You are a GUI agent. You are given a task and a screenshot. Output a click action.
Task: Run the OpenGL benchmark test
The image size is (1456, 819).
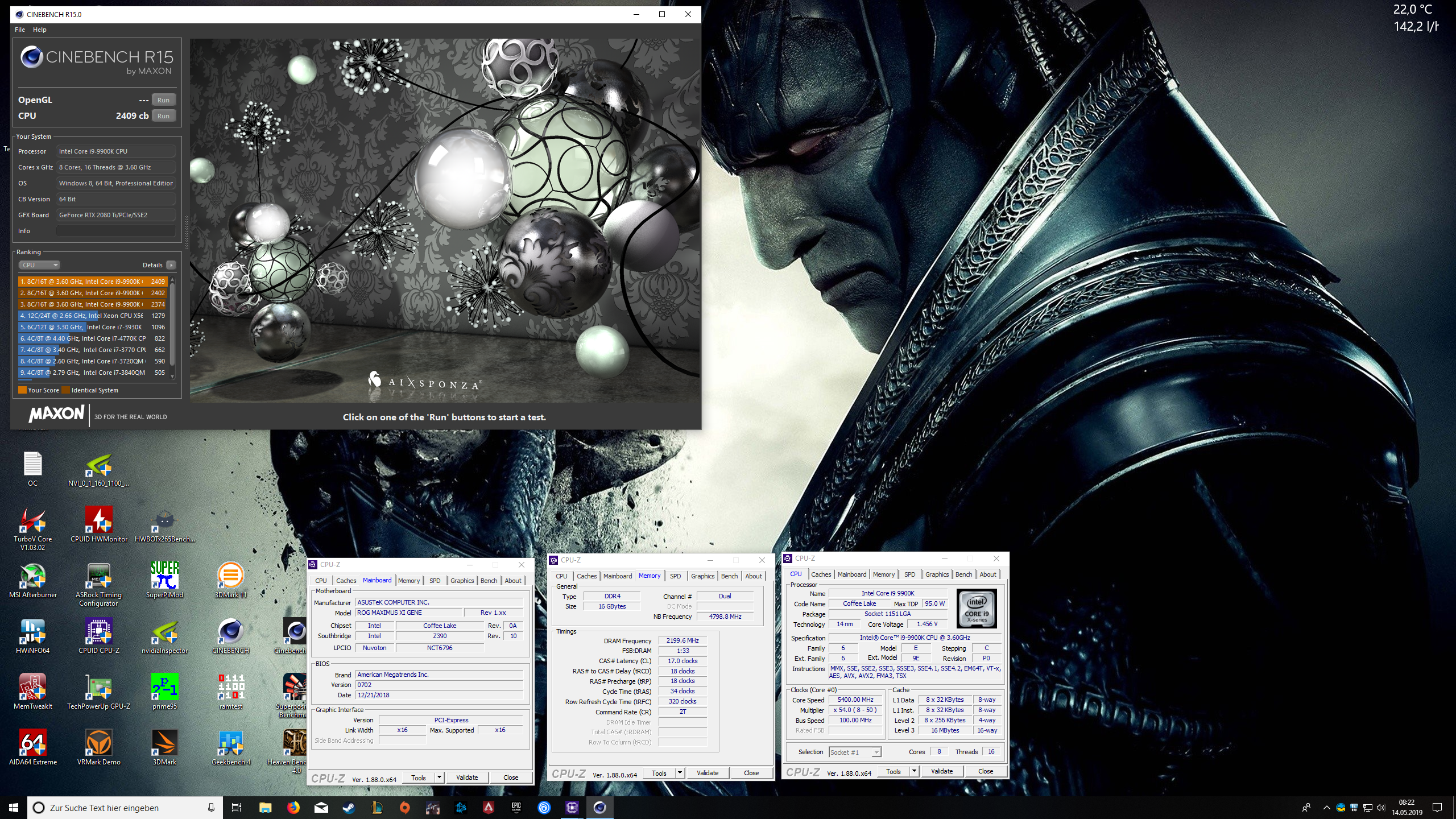tap(163, 100)
